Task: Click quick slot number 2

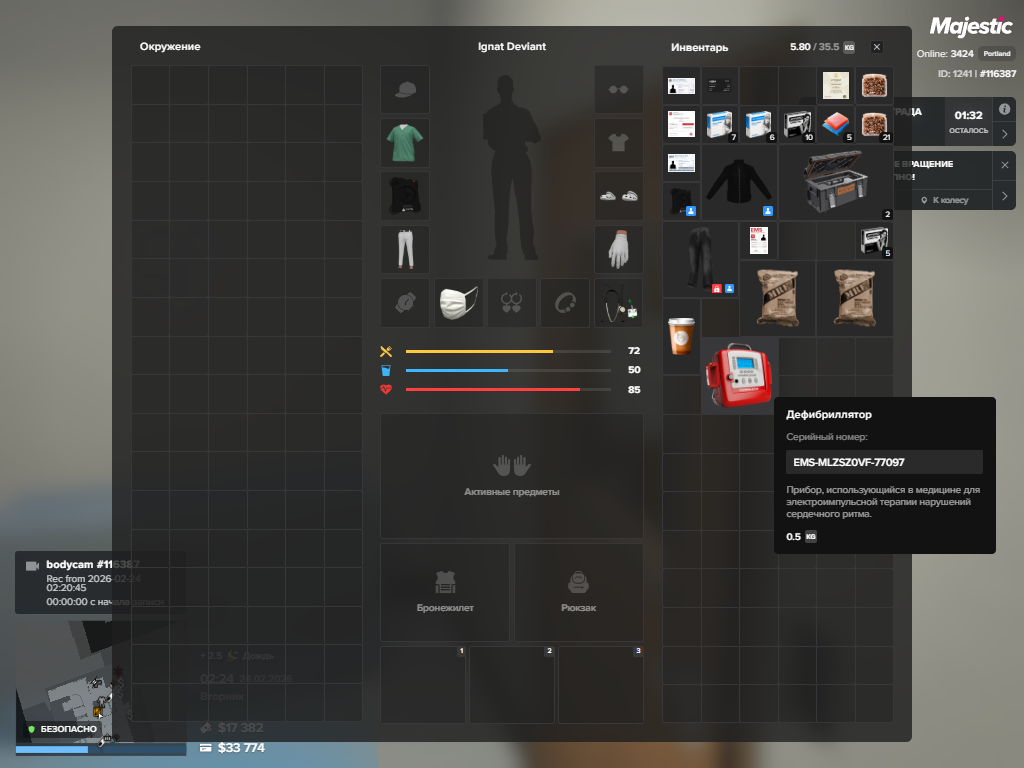Action: (511, 684)
